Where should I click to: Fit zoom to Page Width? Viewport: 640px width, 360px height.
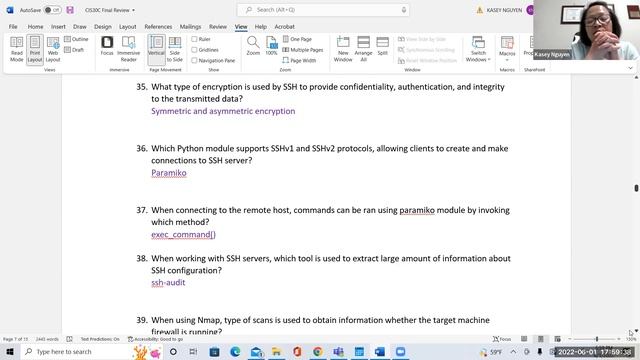click(x=299, y=60)
